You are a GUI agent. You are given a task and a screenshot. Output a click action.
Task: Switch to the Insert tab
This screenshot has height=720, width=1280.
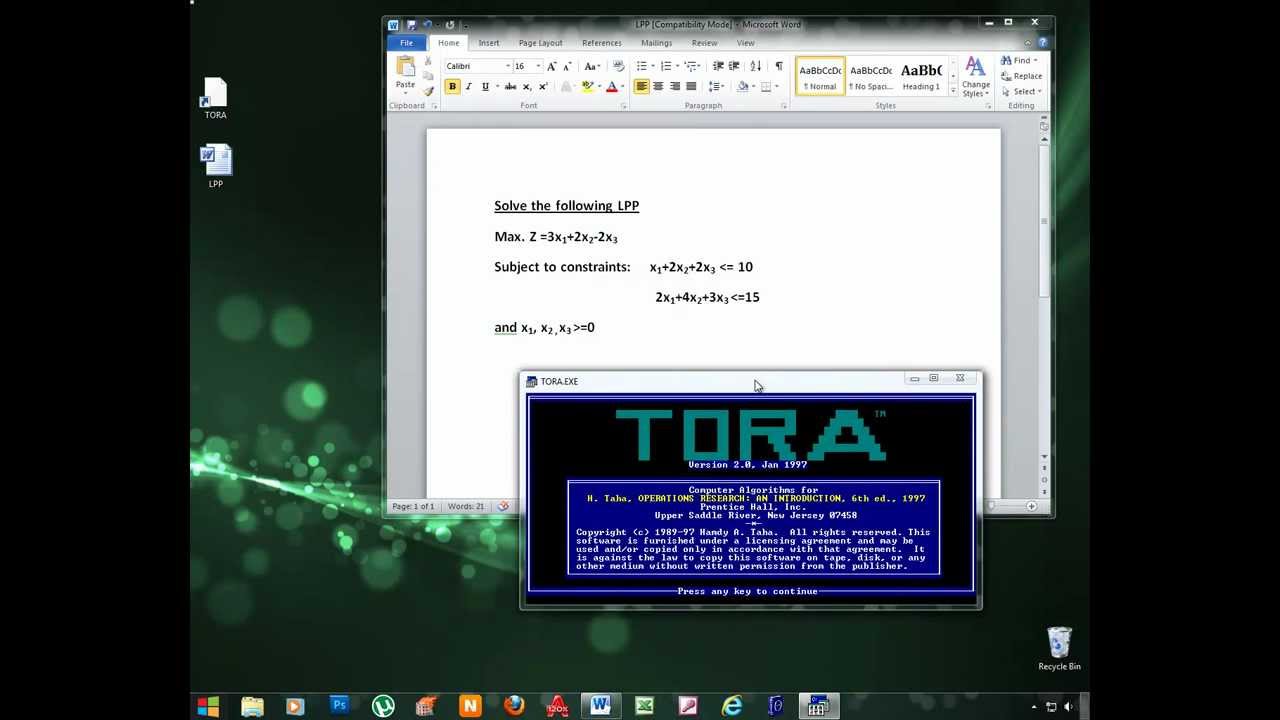pos(489,43)
